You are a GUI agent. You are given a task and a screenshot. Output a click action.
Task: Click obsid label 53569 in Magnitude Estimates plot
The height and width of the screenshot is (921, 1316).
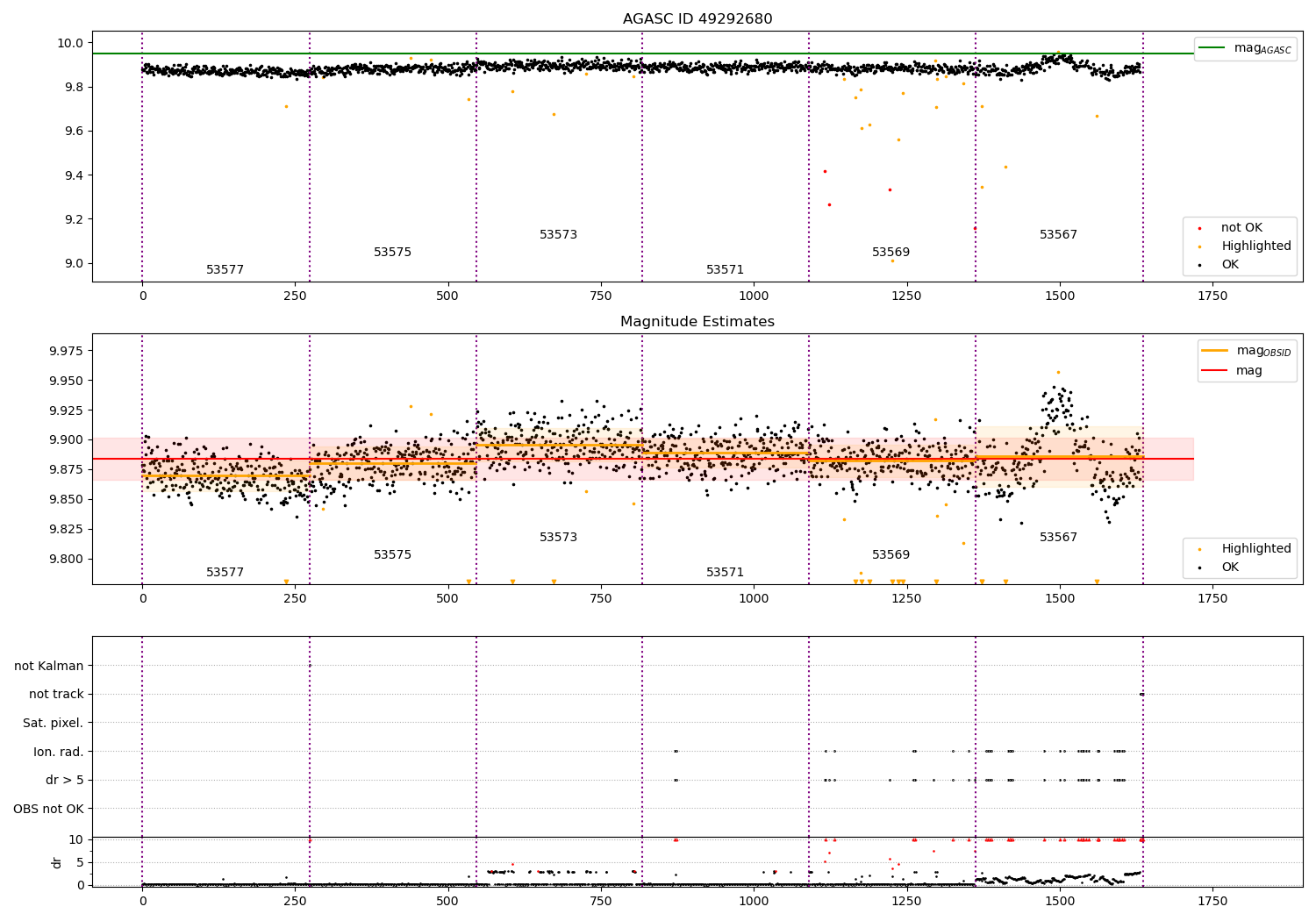pos(890,555)
